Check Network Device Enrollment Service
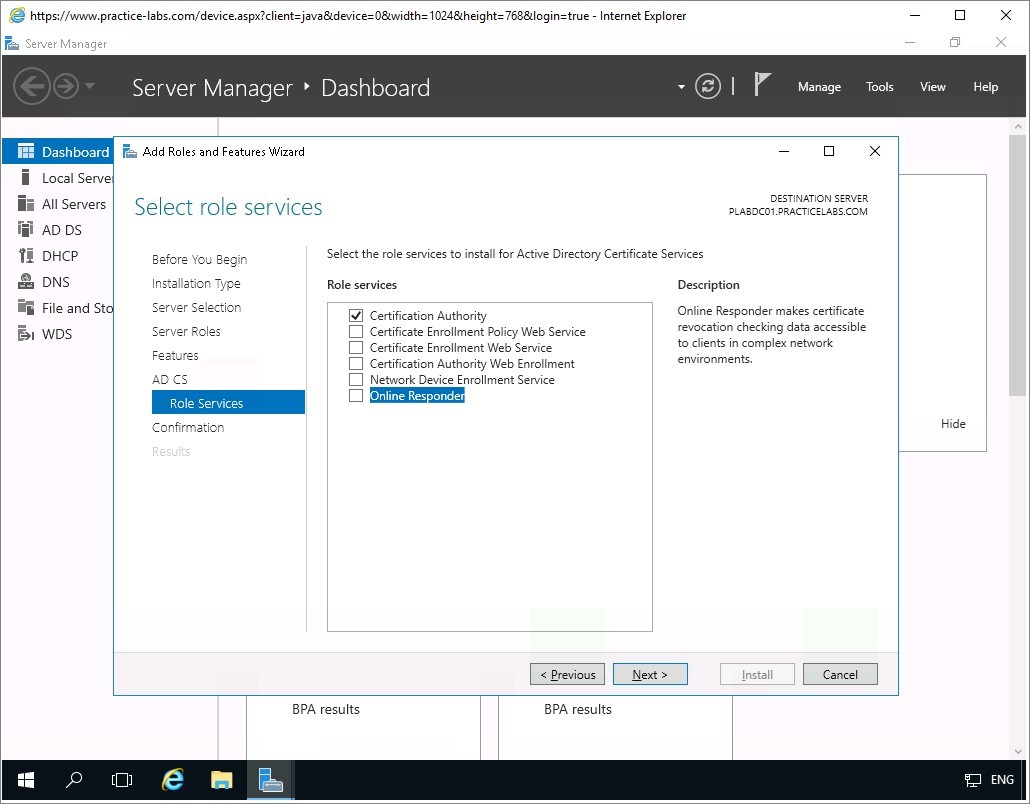 click(x=355, y=380)
